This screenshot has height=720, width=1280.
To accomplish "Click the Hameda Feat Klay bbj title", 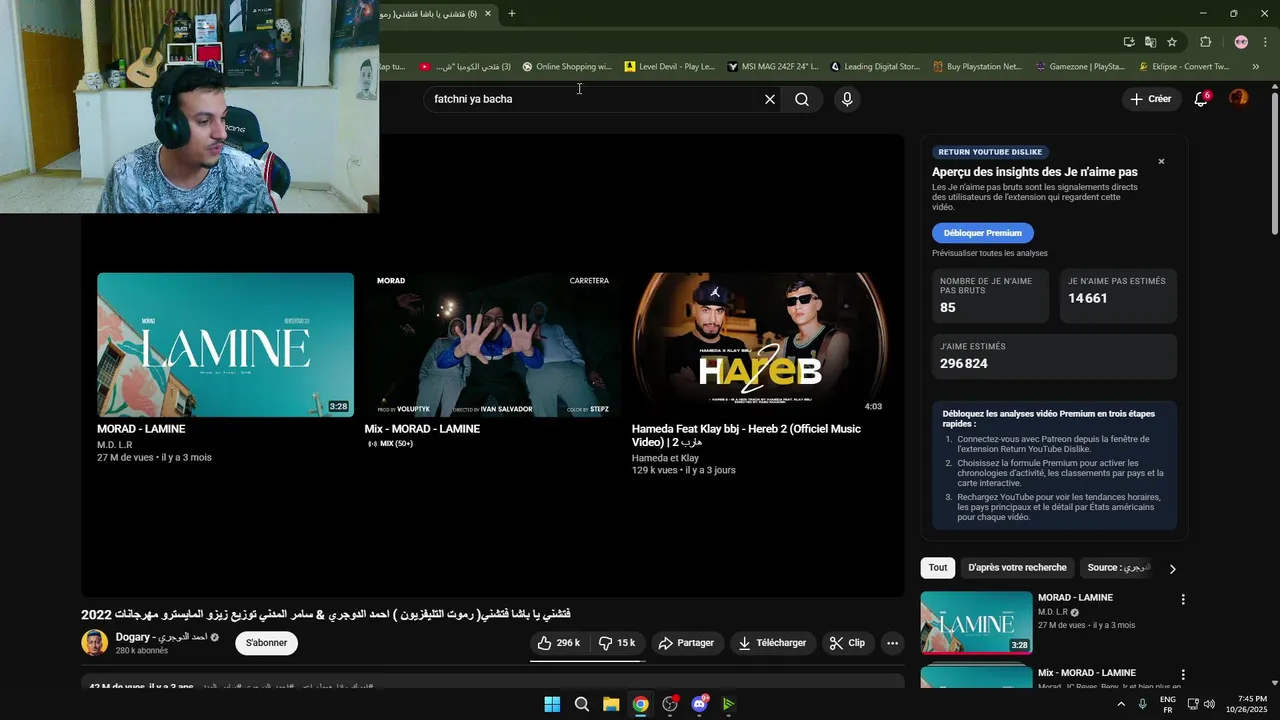I will coord(746,435).
